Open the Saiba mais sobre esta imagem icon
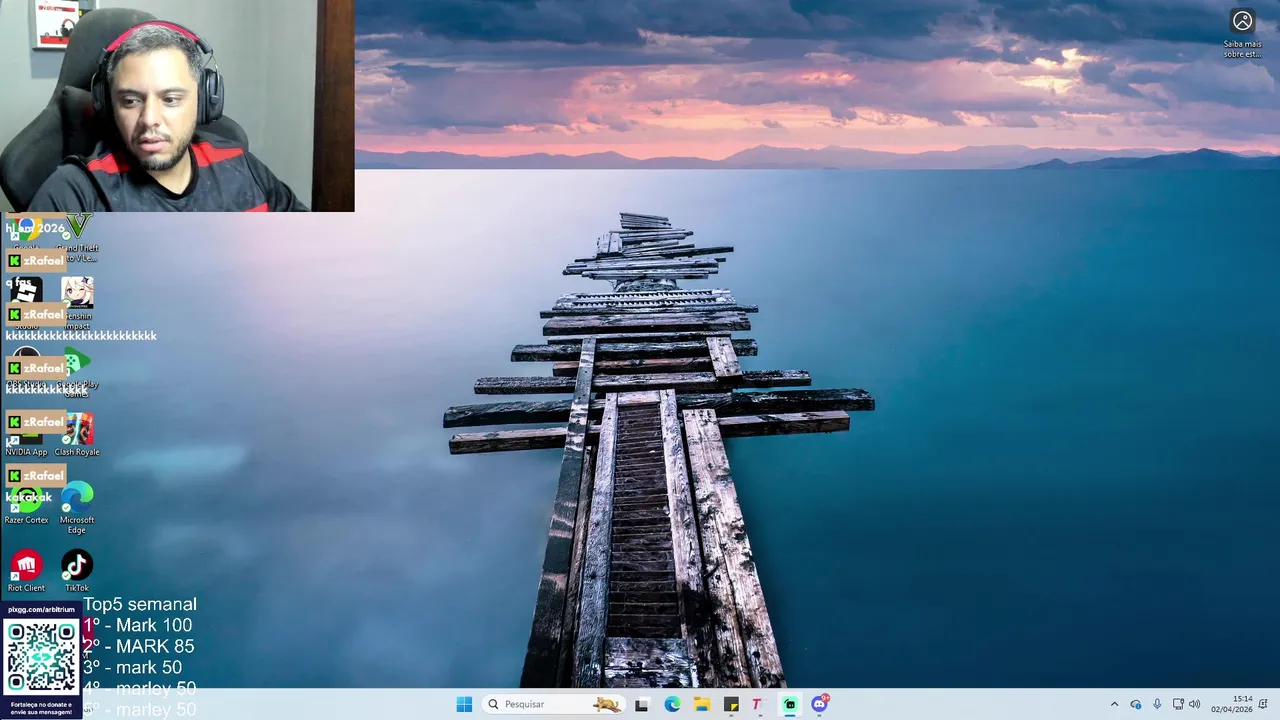Image resolution: width=1280 pixels, height=720 pixels. 1242,33
